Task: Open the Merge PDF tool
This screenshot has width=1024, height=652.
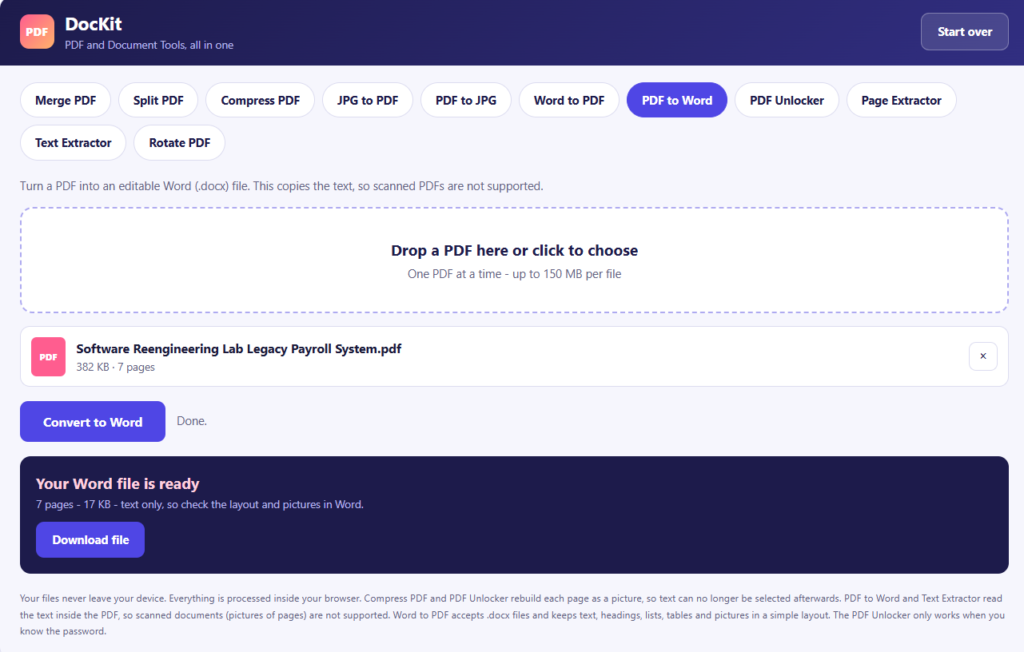Action: click(x=65, y=100)
